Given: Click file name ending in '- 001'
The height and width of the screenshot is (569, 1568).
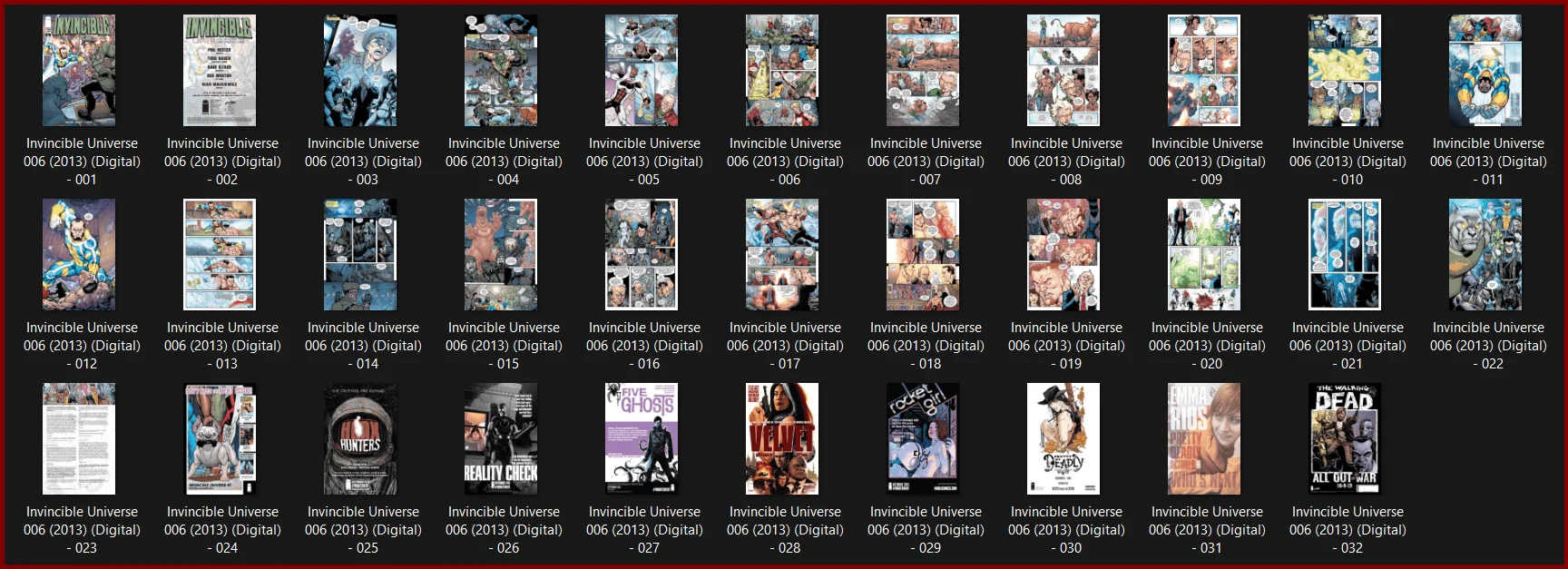Looking at the screenshot, I should point(82,162).
